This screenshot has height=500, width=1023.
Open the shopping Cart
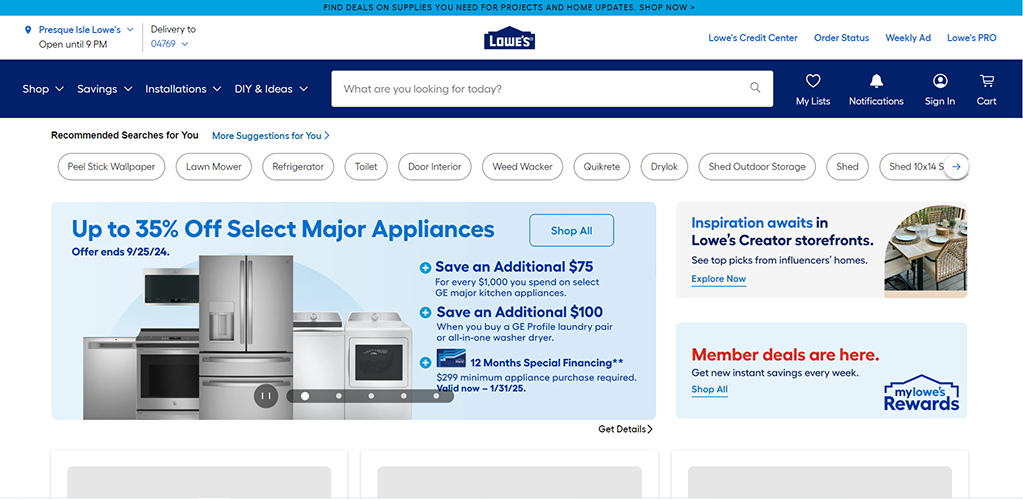pos(986,81)
